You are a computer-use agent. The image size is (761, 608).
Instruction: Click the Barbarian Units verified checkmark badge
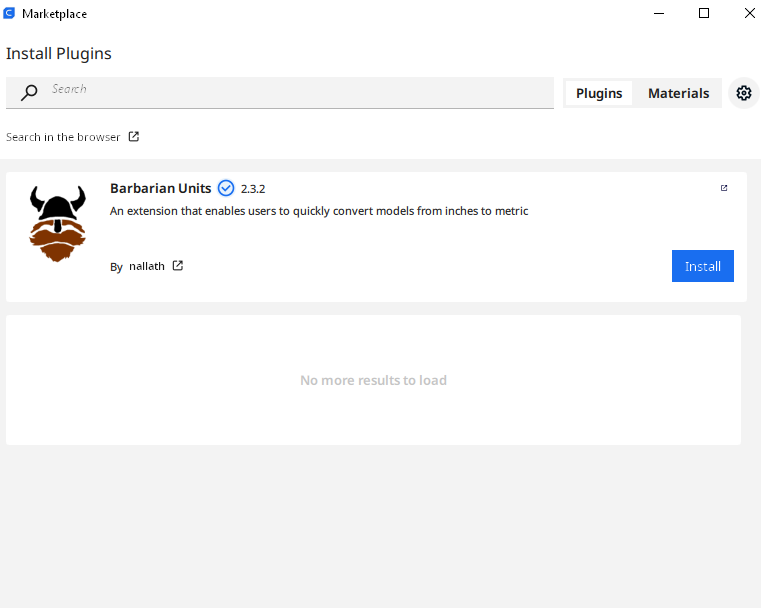coord(226,188)
